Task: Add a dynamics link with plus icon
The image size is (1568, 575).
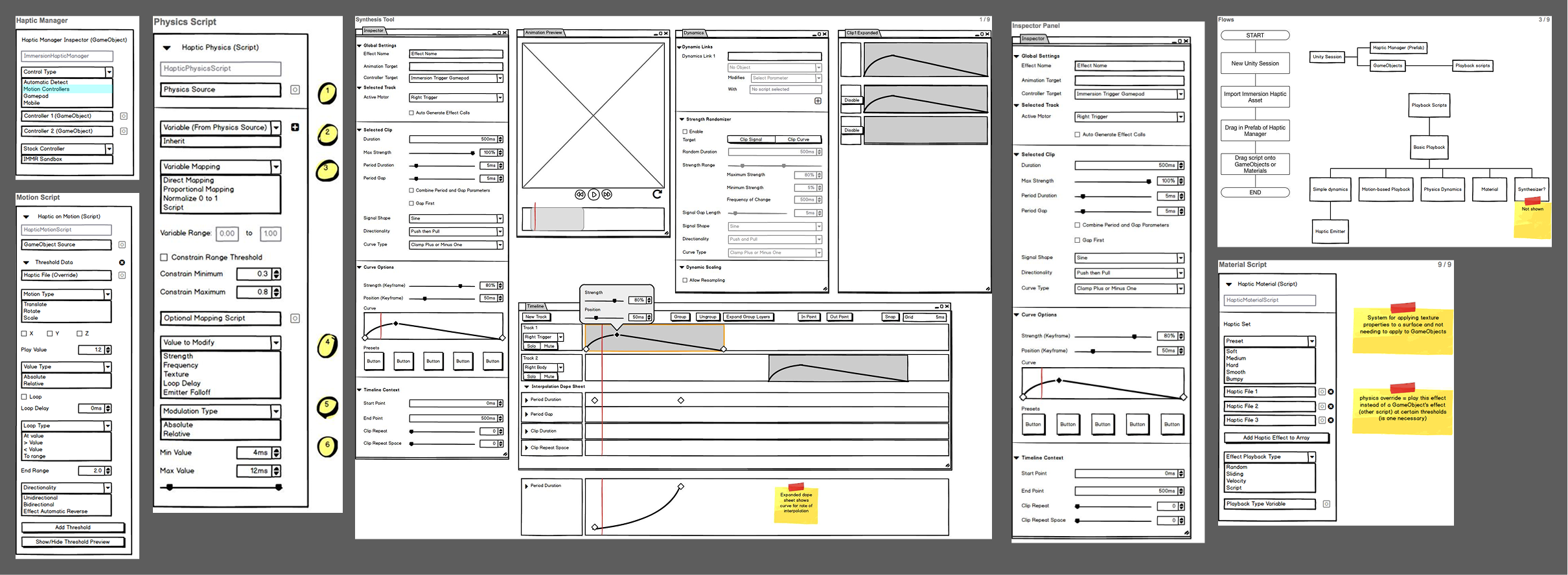Action: [818, 101]
